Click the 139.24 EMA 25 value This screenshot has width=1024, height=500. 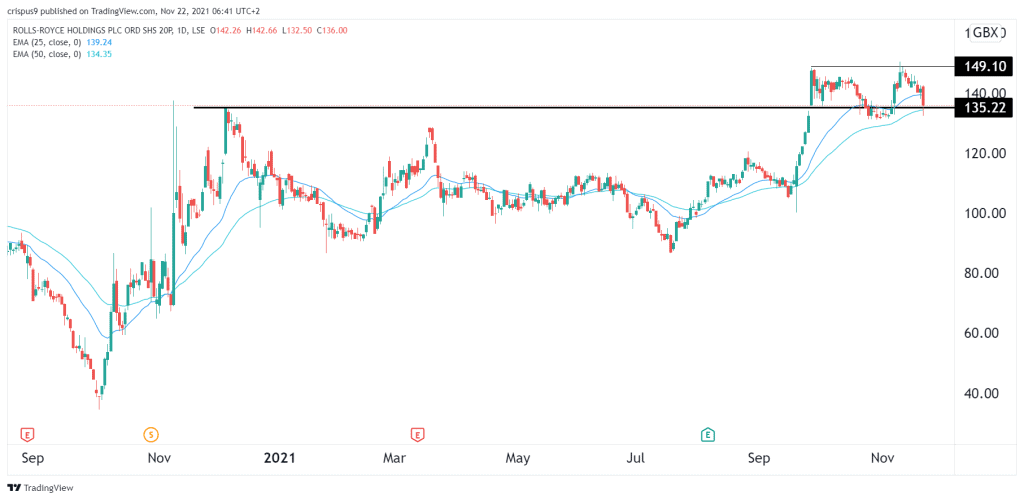pos(101,44)
